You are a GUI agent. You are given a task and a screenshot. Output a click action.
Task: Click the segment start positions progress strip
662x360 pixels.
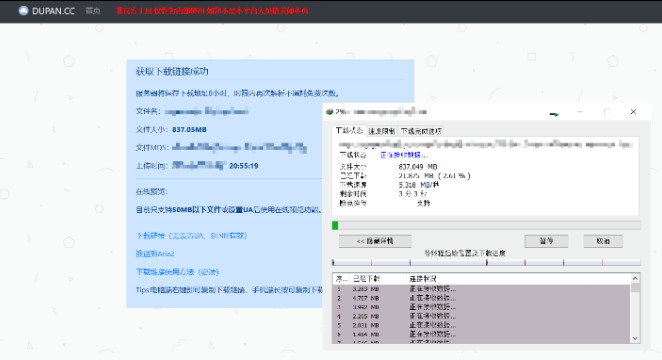(x=486, y=263)
